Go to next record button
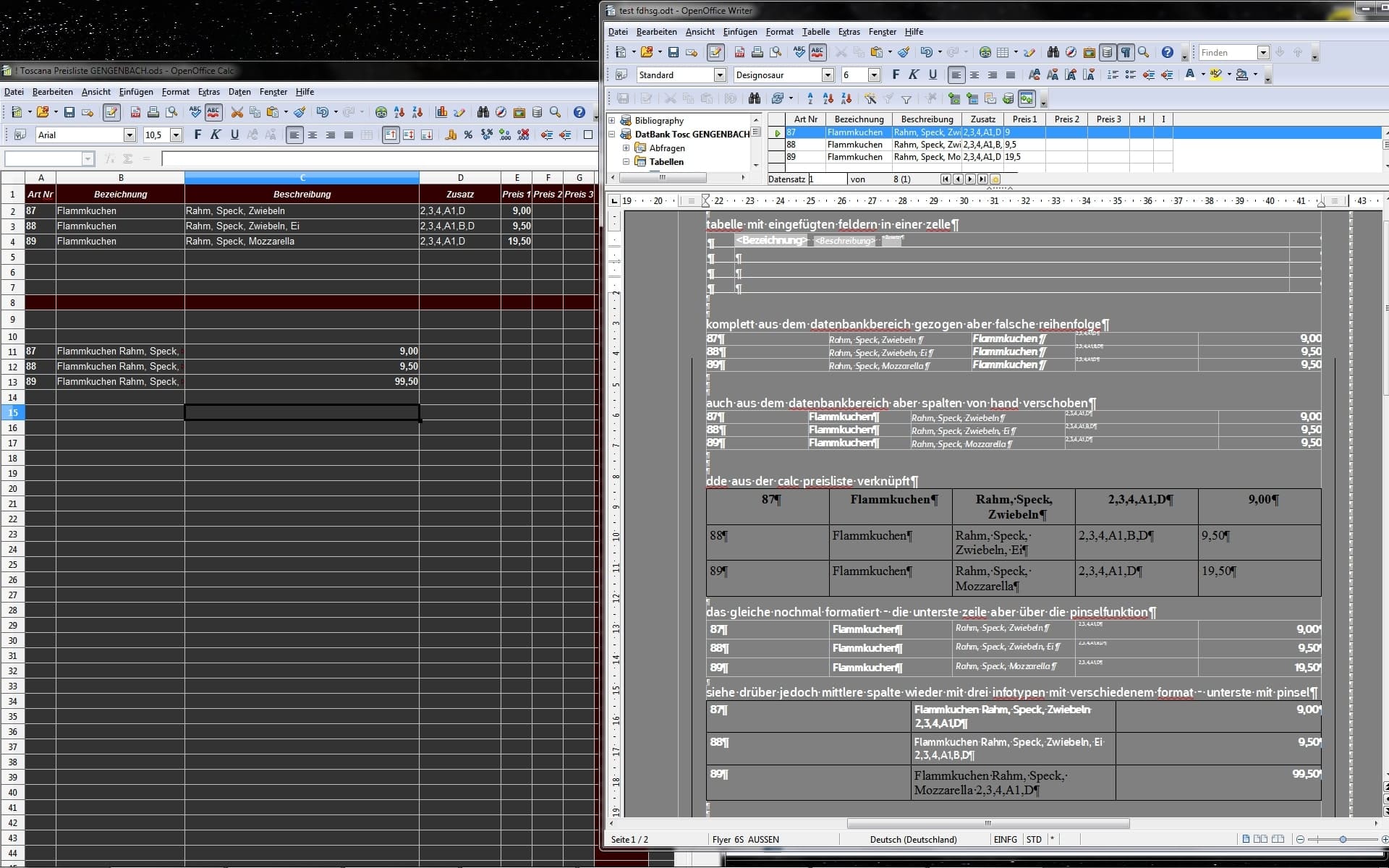 tap(970, 179)
